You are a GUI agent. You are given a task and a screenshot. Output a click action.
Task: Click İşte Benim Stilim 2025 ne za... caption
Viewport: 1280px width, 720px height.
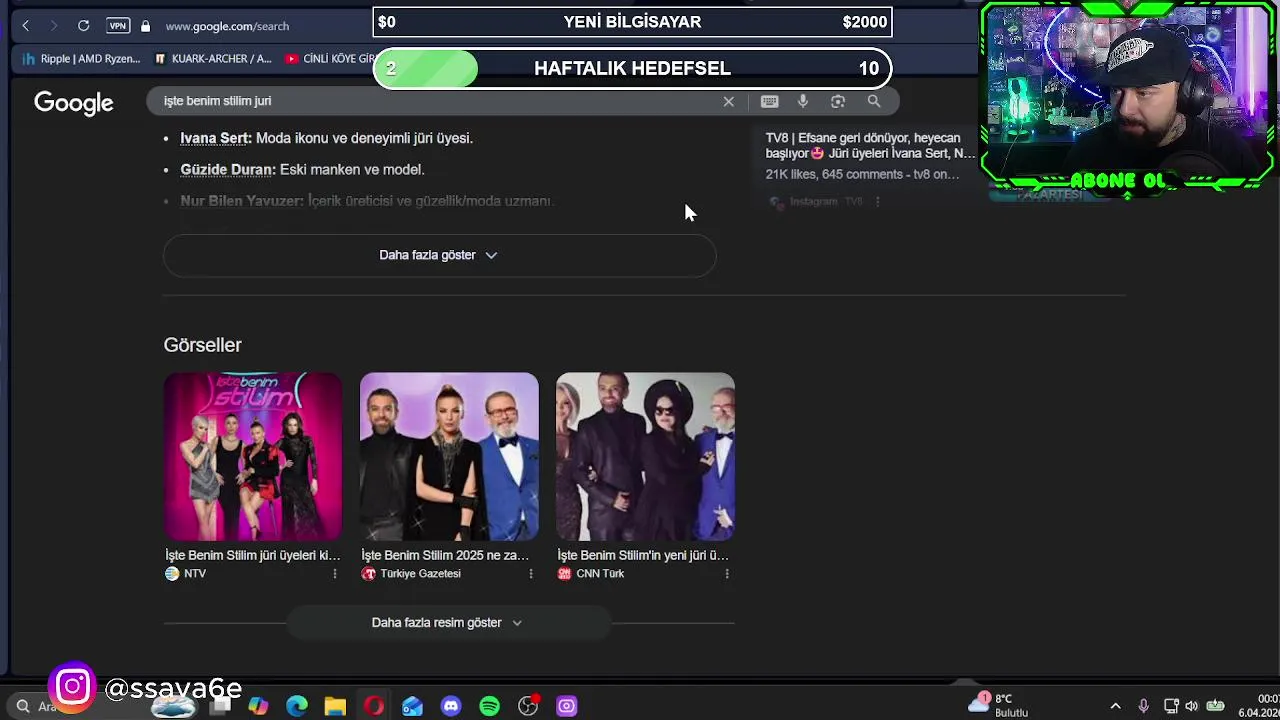[445, 555]
